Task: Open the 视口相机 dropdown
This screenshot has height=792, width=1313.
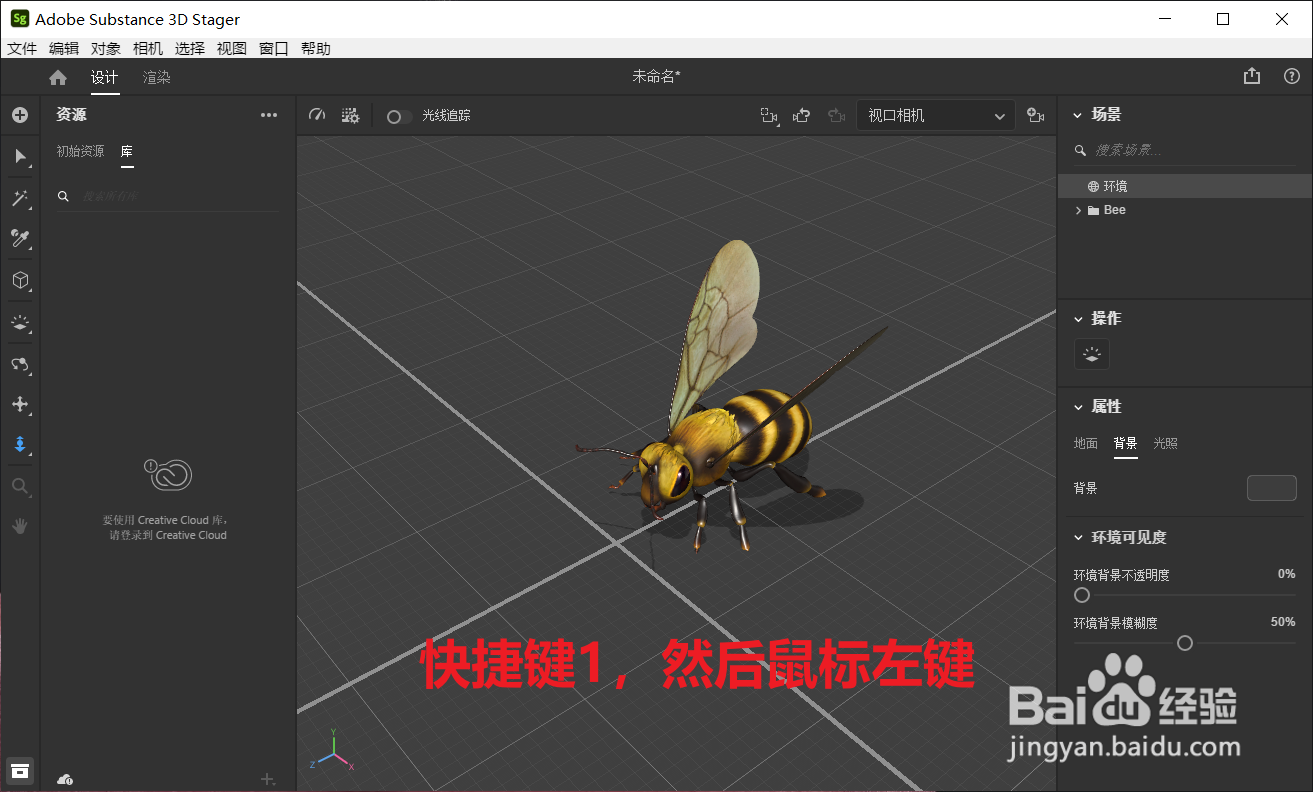Action: [x=934, y=115]
